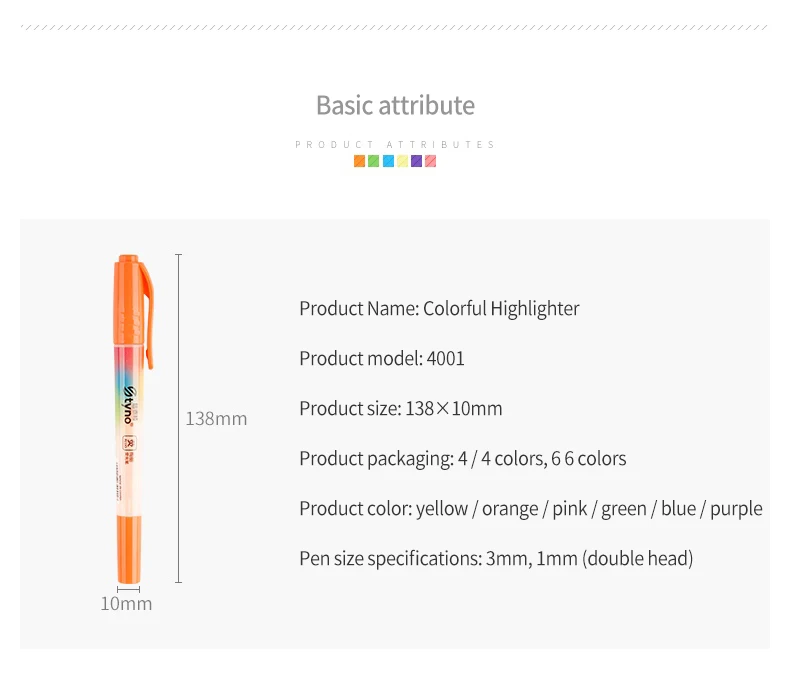Click the orange color square
Viewport: 790px width, 690px height.
(359, 161)
